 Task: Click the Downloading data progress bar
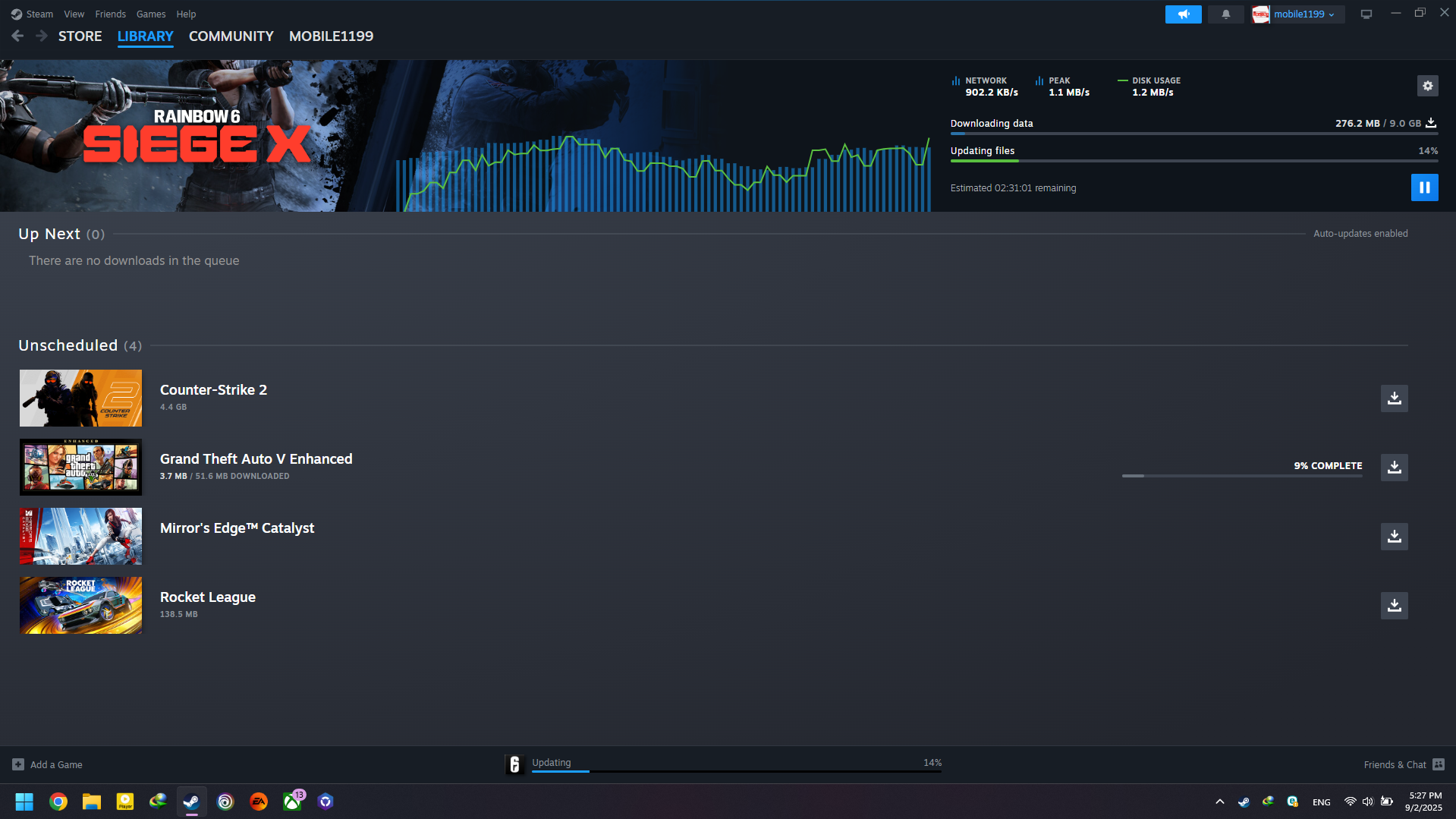1193,134
